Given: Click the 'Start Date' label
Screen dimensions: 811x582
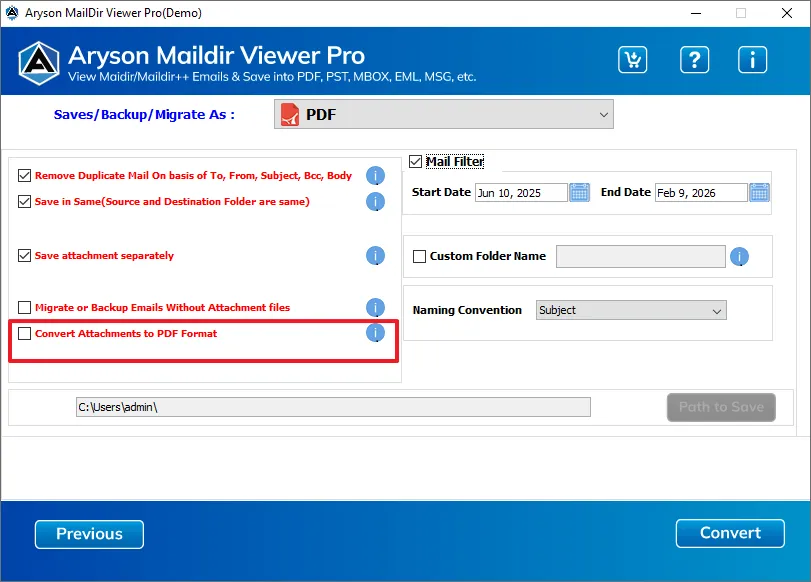Looking at the screenshot, I should coord(441,192).
